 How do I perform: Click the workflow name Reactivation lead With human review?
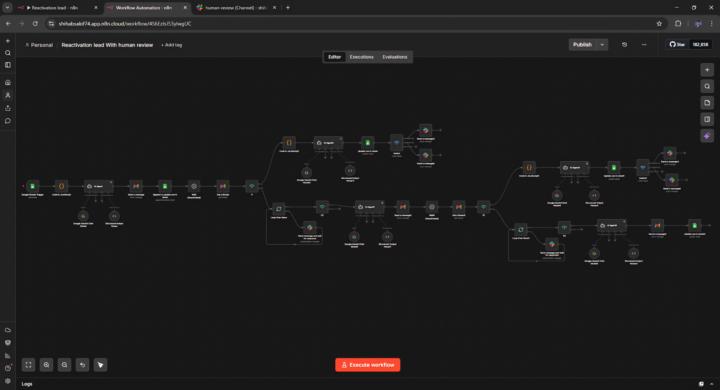[107, 45]
